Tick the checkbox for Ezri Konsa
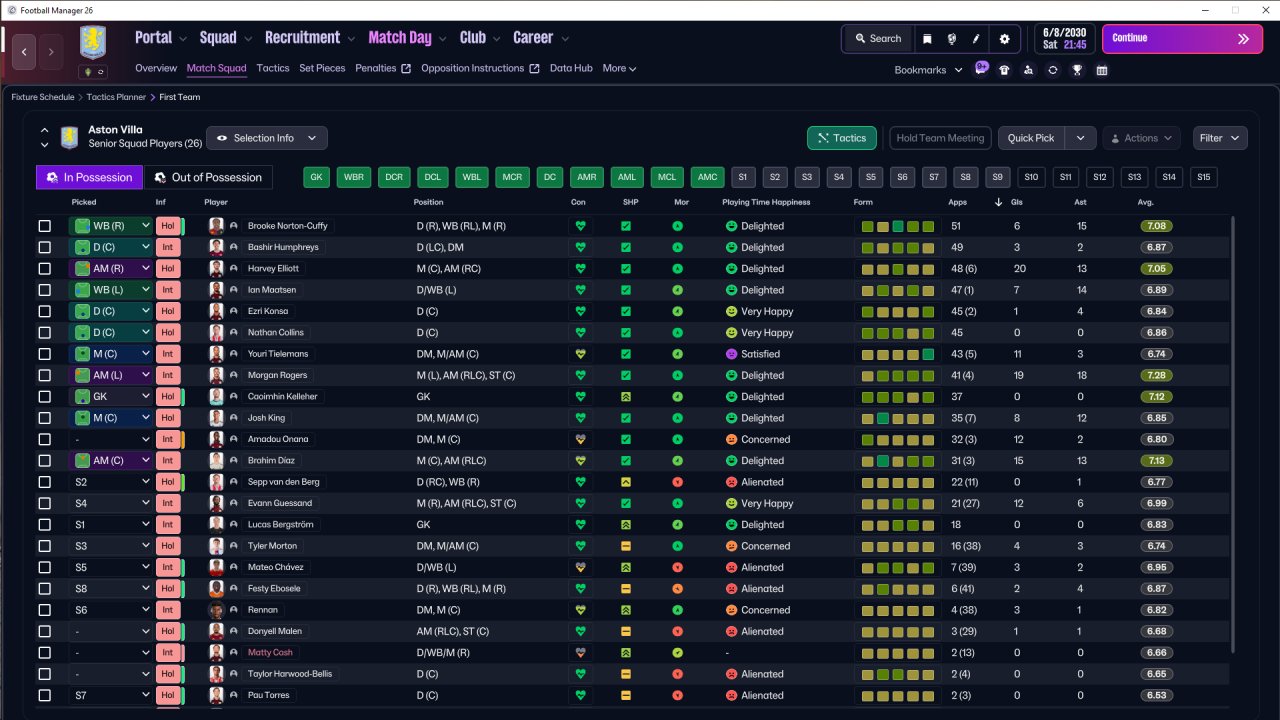This screenshot has width=1280, height=720. (x=44, y=311)
